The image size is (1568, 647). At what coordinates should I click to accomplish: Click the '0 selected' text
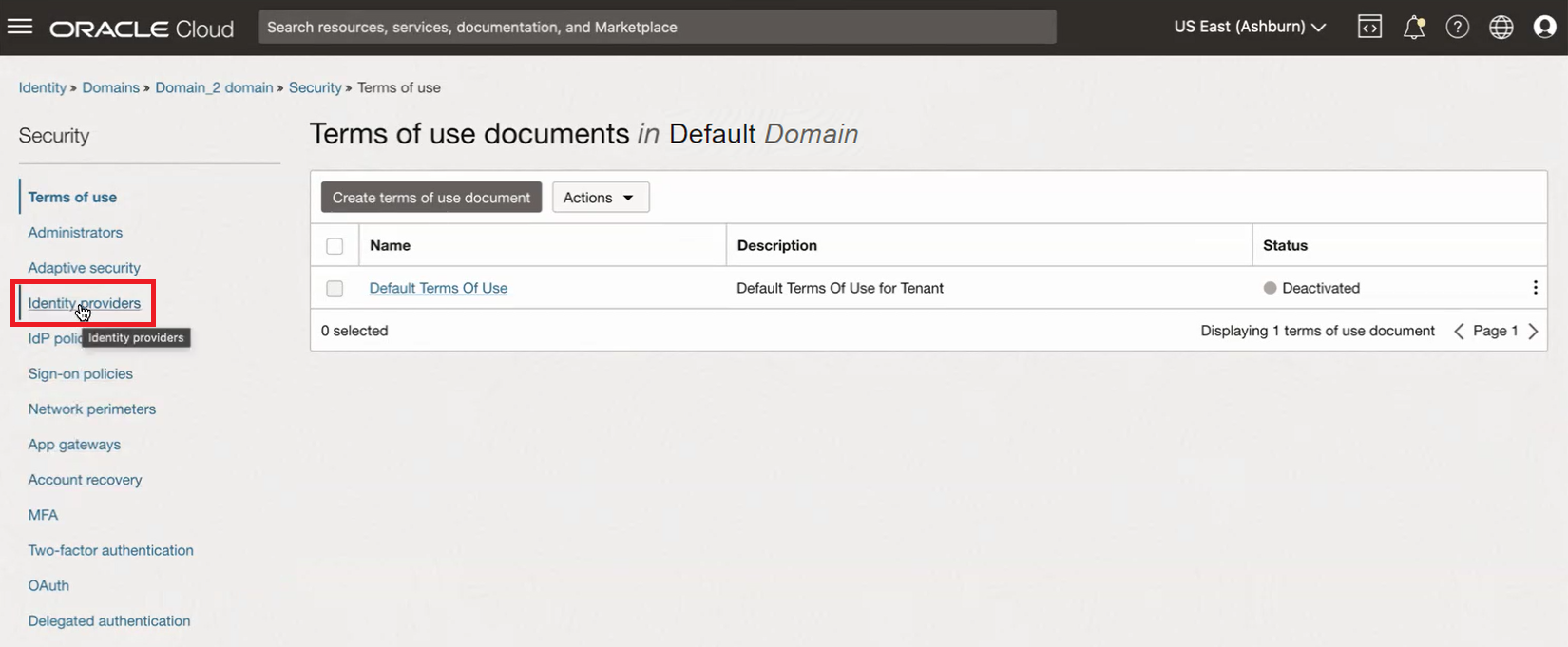point(354,331)
